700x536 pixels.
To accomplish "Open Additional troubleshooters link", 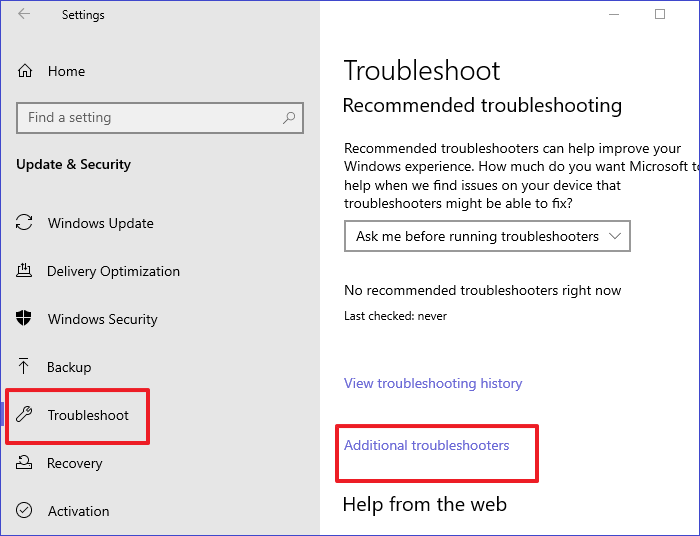I will tap(426, 445).
